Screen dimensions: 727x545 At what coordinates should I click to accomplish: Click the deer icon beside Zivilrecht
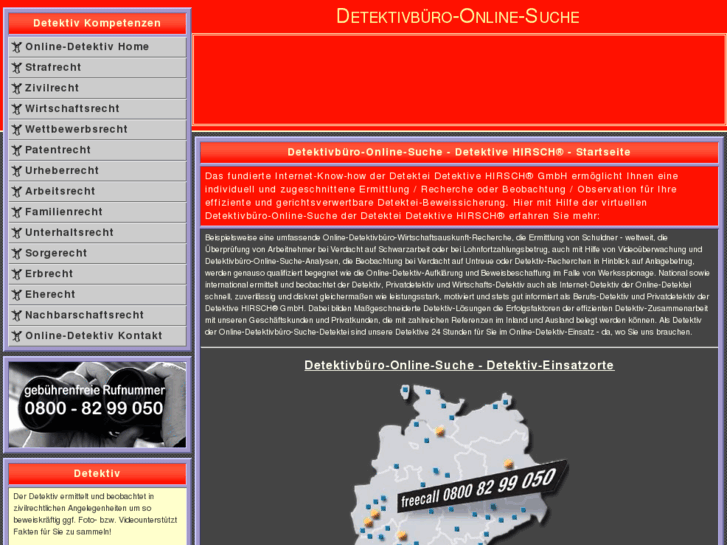tap(17, 88)
